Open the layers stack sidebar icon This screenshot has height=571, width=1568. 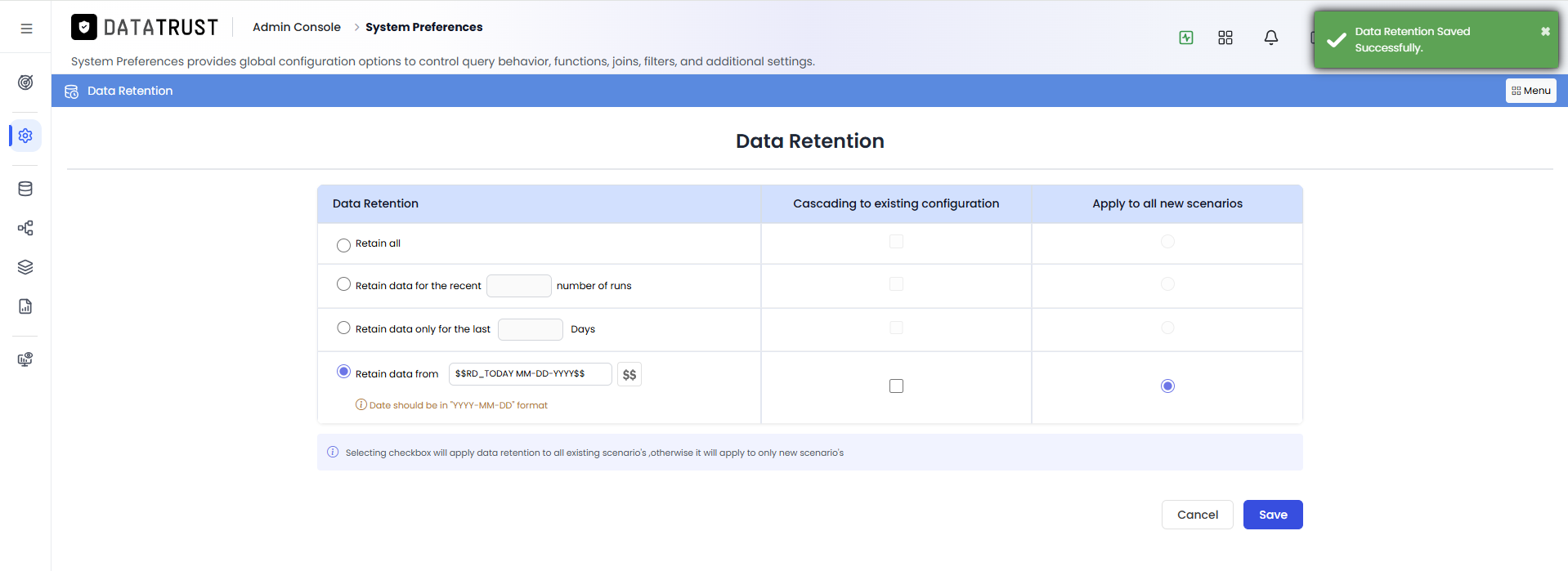click(25, 267)
